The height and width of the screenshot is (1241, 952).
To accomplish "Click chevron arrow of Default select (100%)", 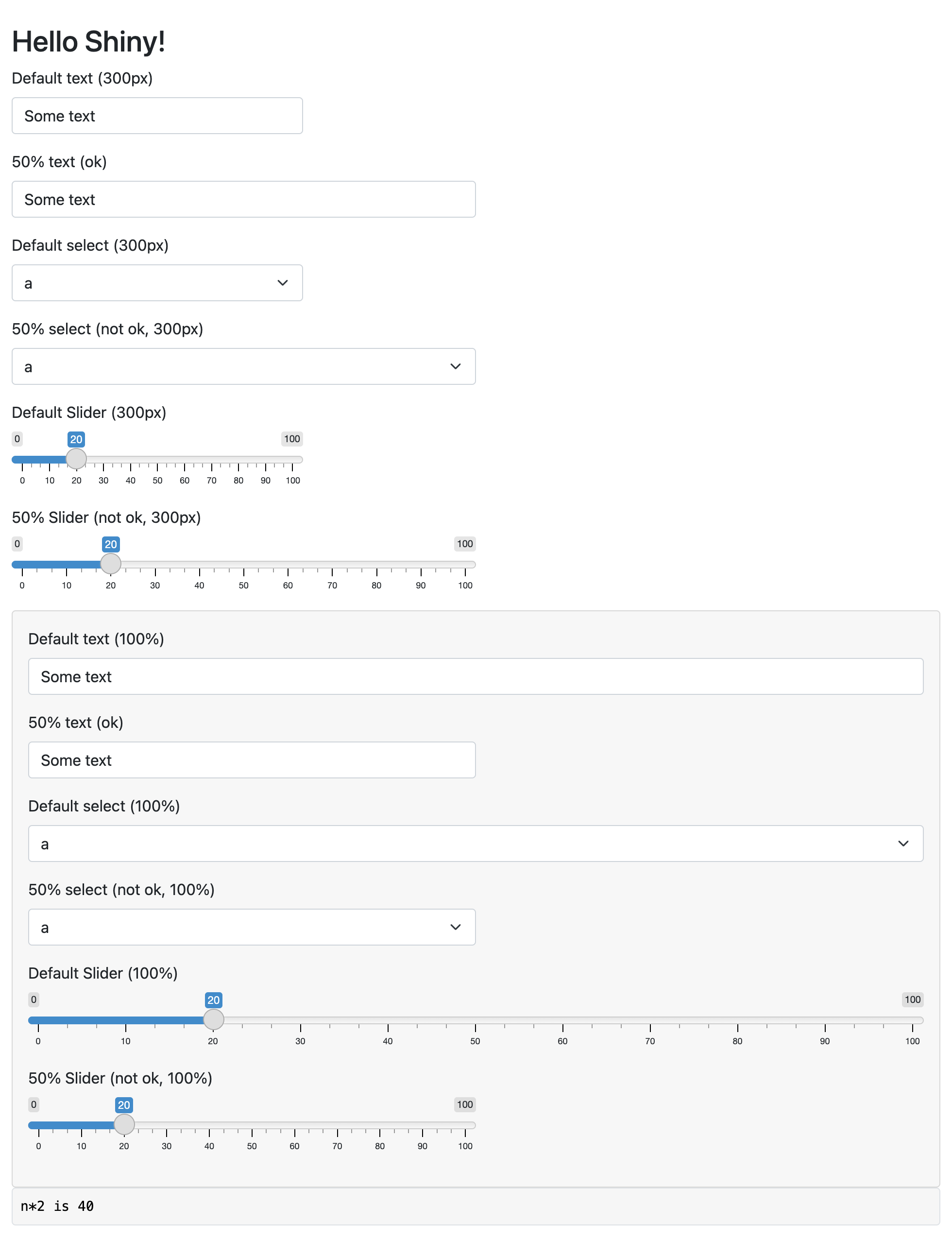I will pos(902,843).
